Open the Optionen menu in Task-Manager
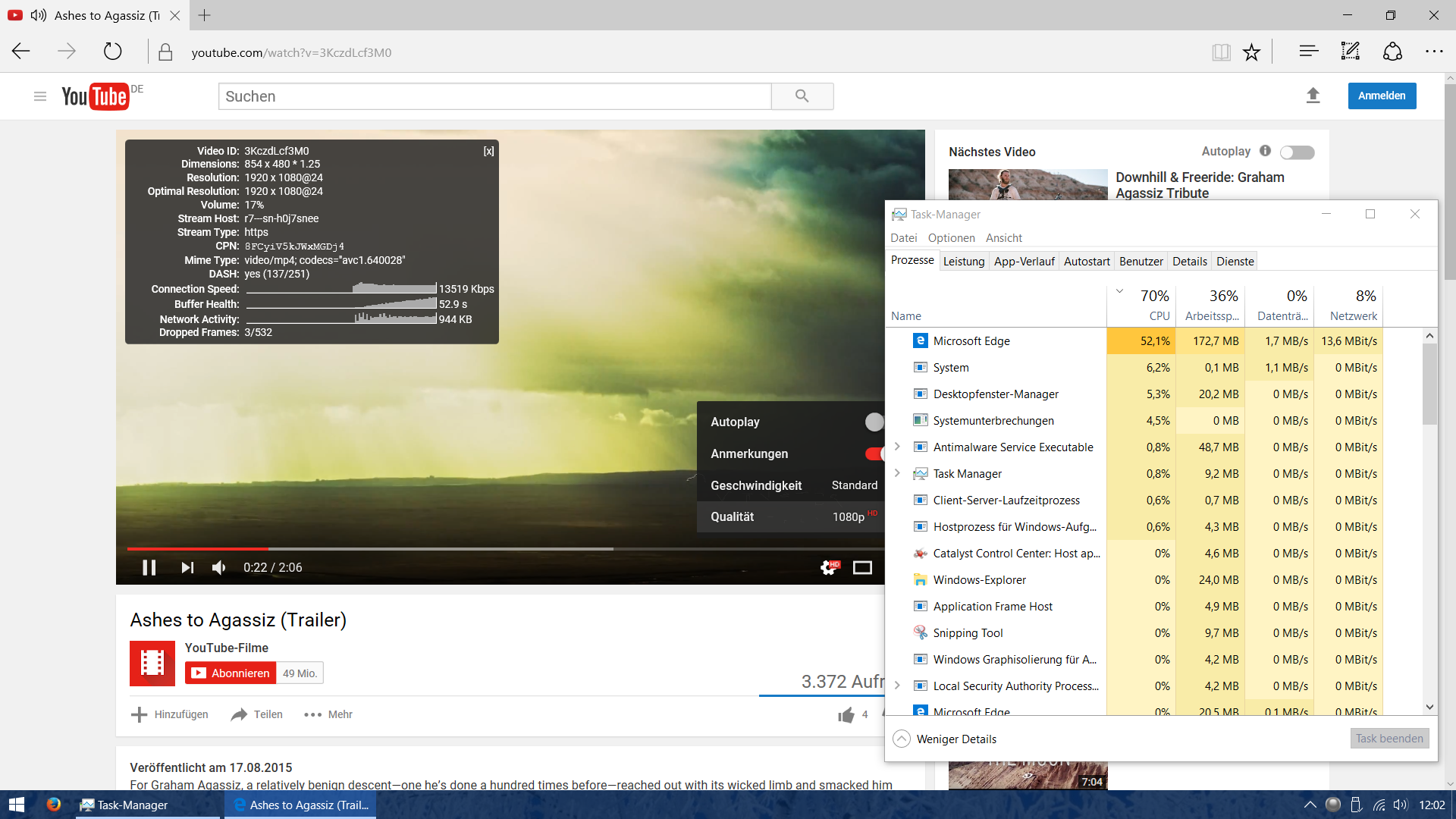The width and height of the screenshot is (1456, 819). coord(951,238)
